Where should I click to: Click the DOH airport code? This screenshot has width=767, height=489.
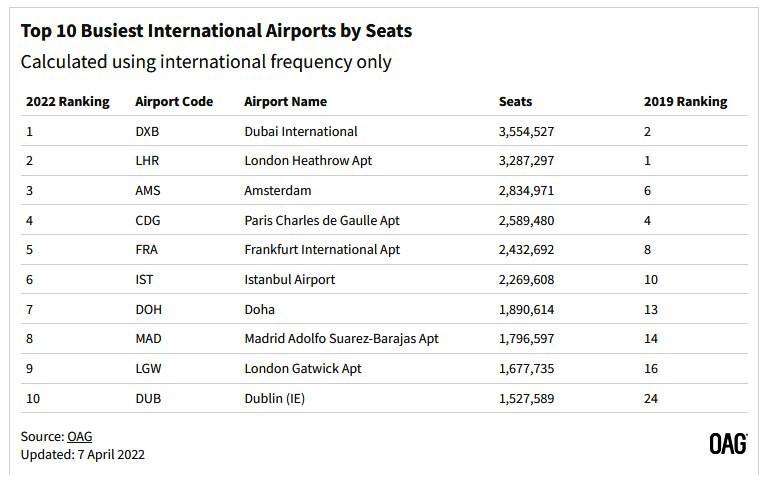(x=149, y=310)
